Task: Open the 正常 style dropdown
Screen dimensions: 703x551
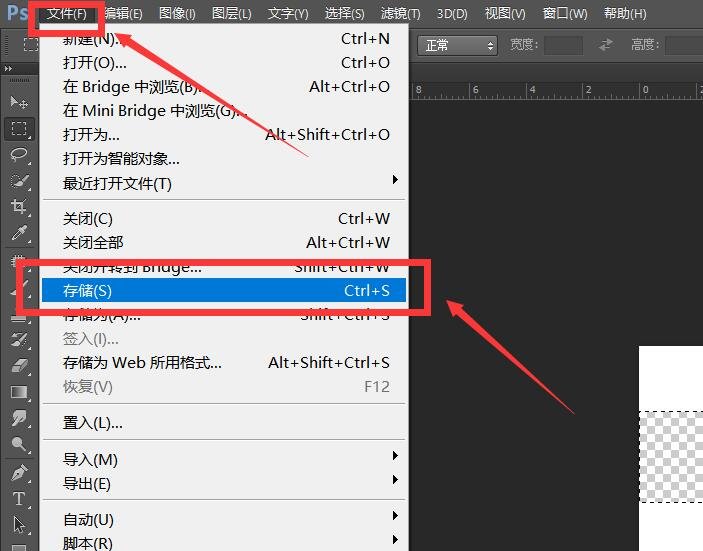Action: [x=457, y=45]
